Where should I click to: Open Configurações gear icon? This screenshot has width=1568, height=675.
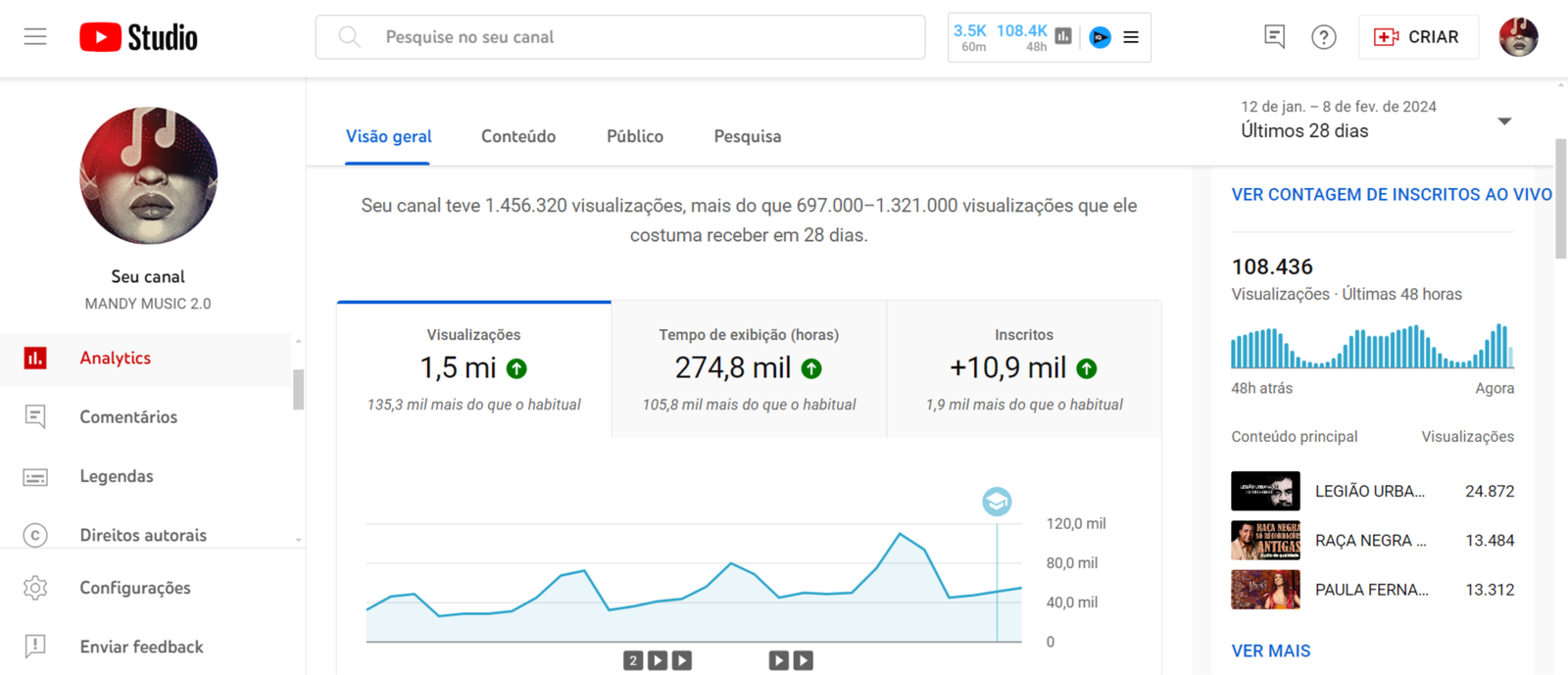35,588
